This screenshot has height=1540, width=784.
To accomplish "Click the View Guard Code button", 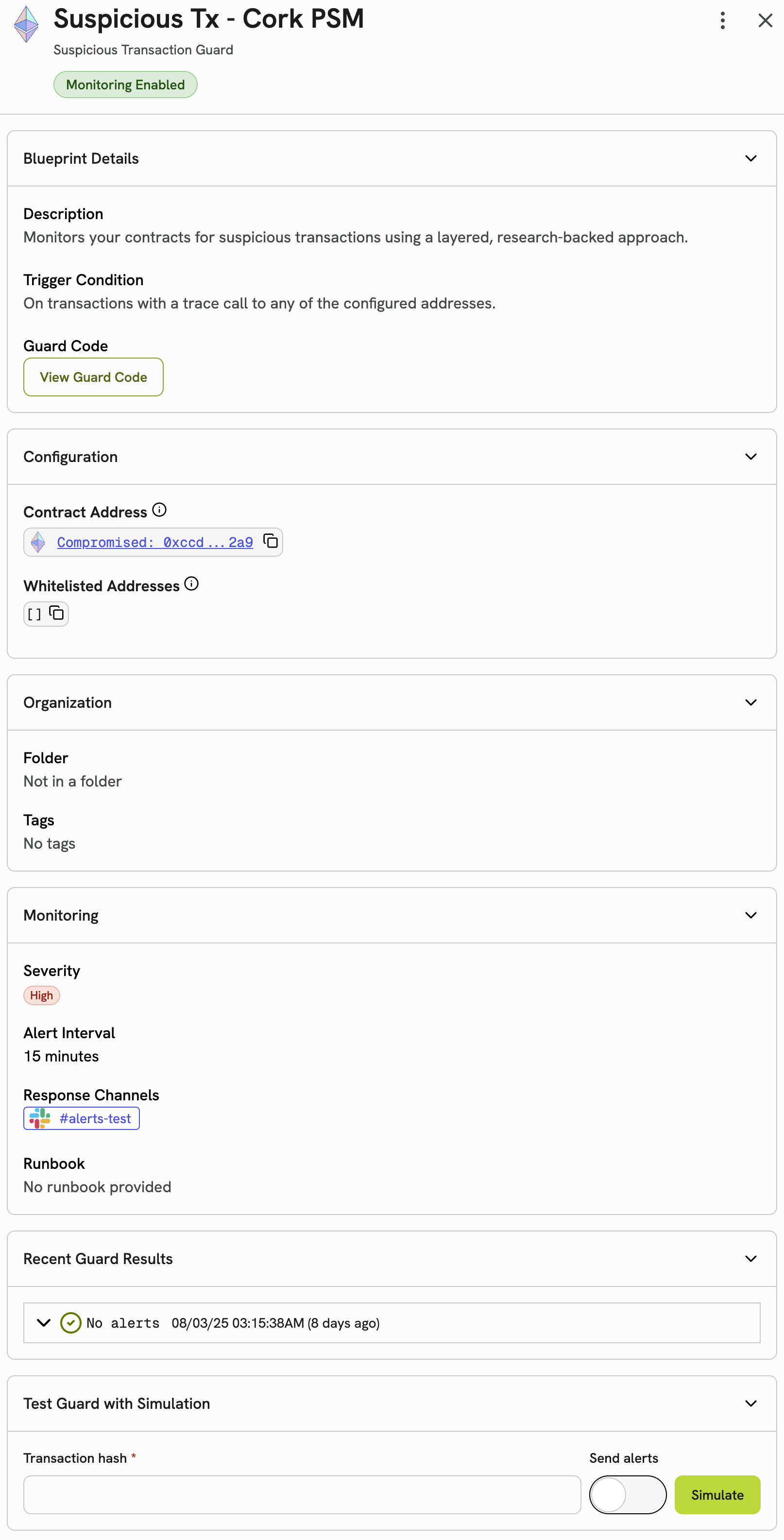I will tap(93, 376).
